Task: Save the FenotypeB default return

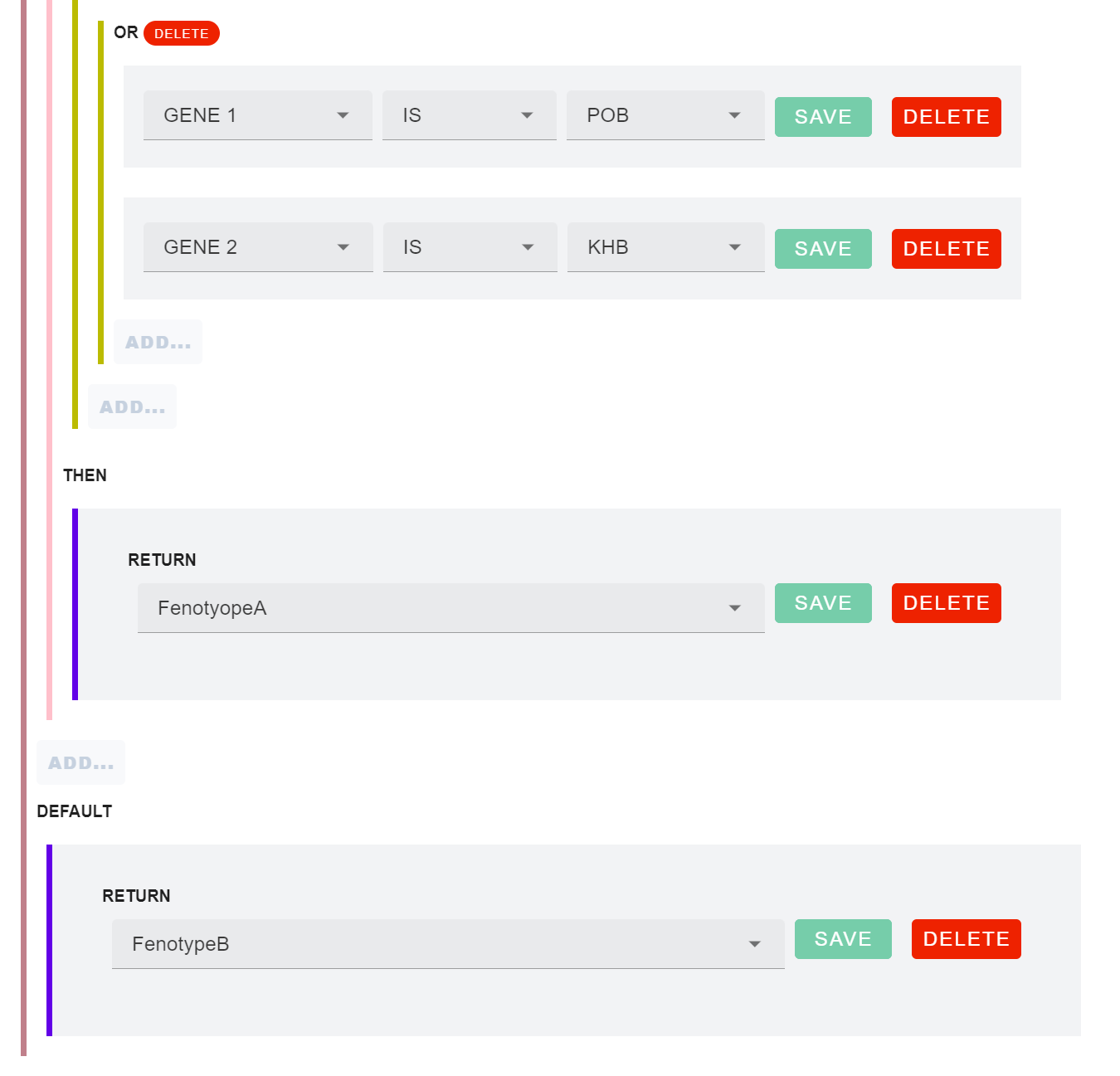Action: pos(842,939)
